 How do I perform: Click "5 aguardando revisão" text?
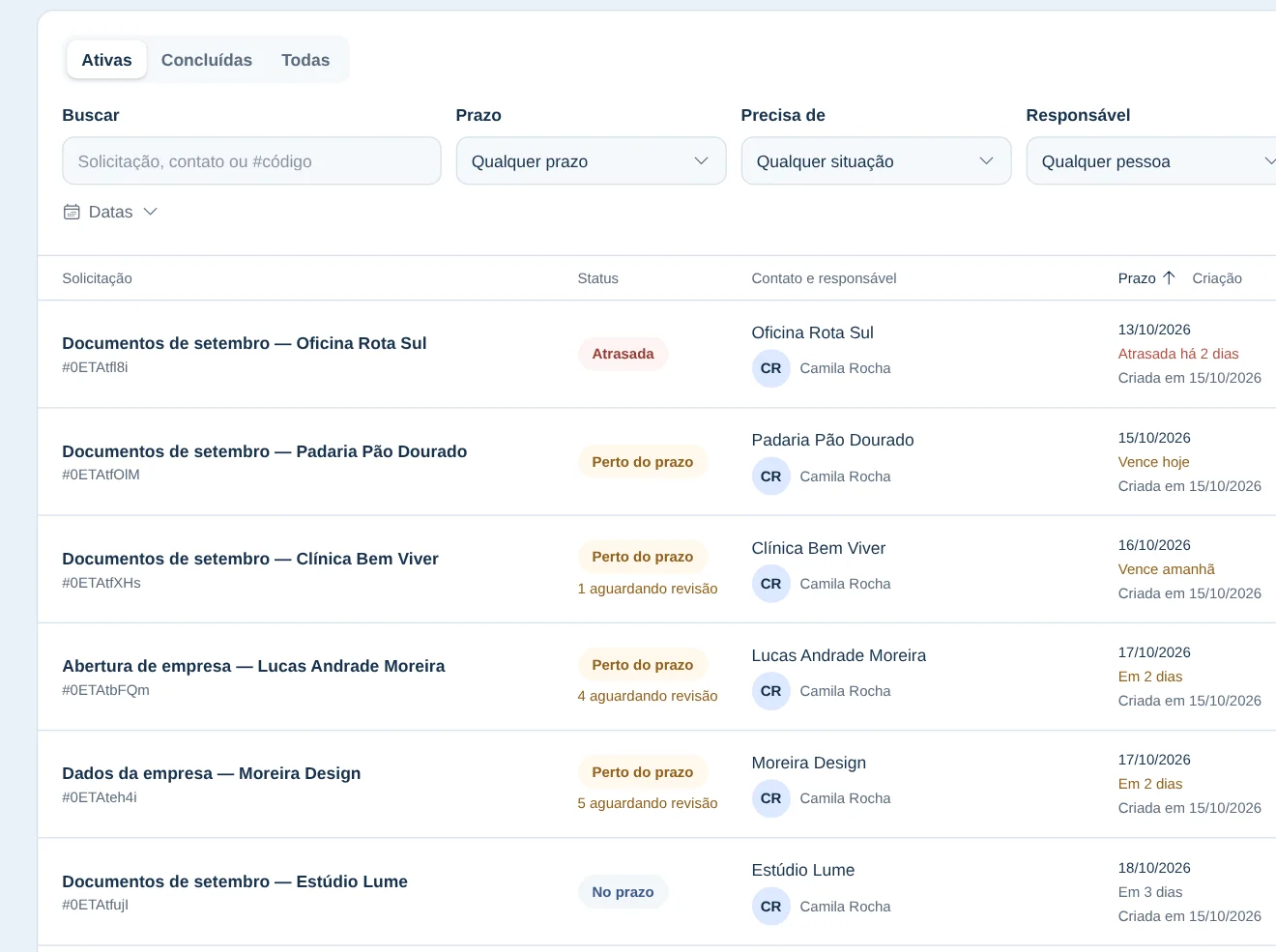pos(648,803)
